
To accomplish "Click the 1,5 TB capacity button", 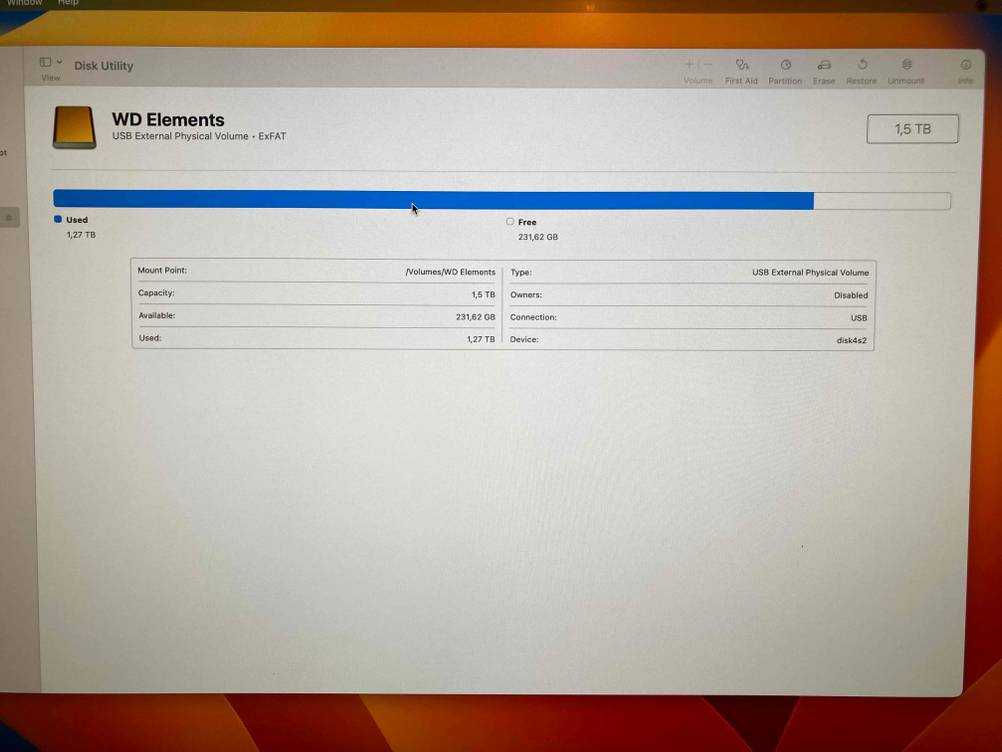I will (x=912, y=129).
